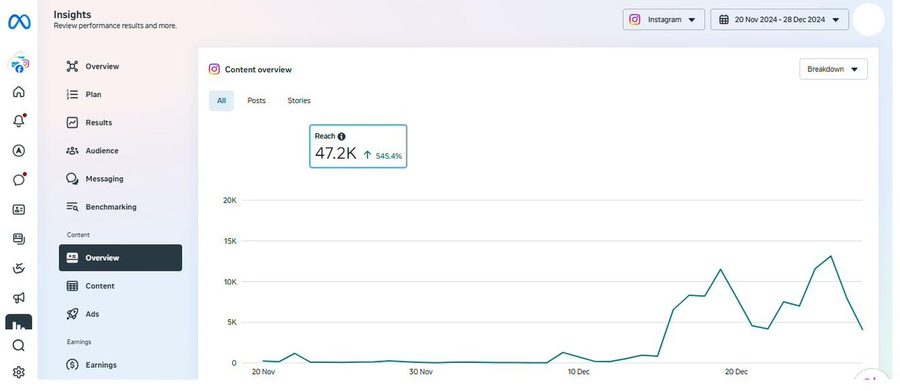The image size is (900, 391).
Task: Open the Ads rocket section
Action: [121, 314]
